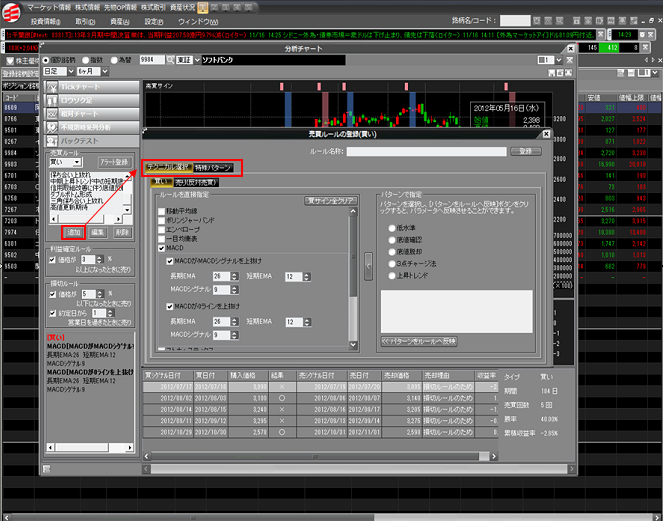This screenshot has height=521, width=663.
Task: Enable the 一目均衡表 checkbox
Action: pyautogui.click(x=161, y=239)
